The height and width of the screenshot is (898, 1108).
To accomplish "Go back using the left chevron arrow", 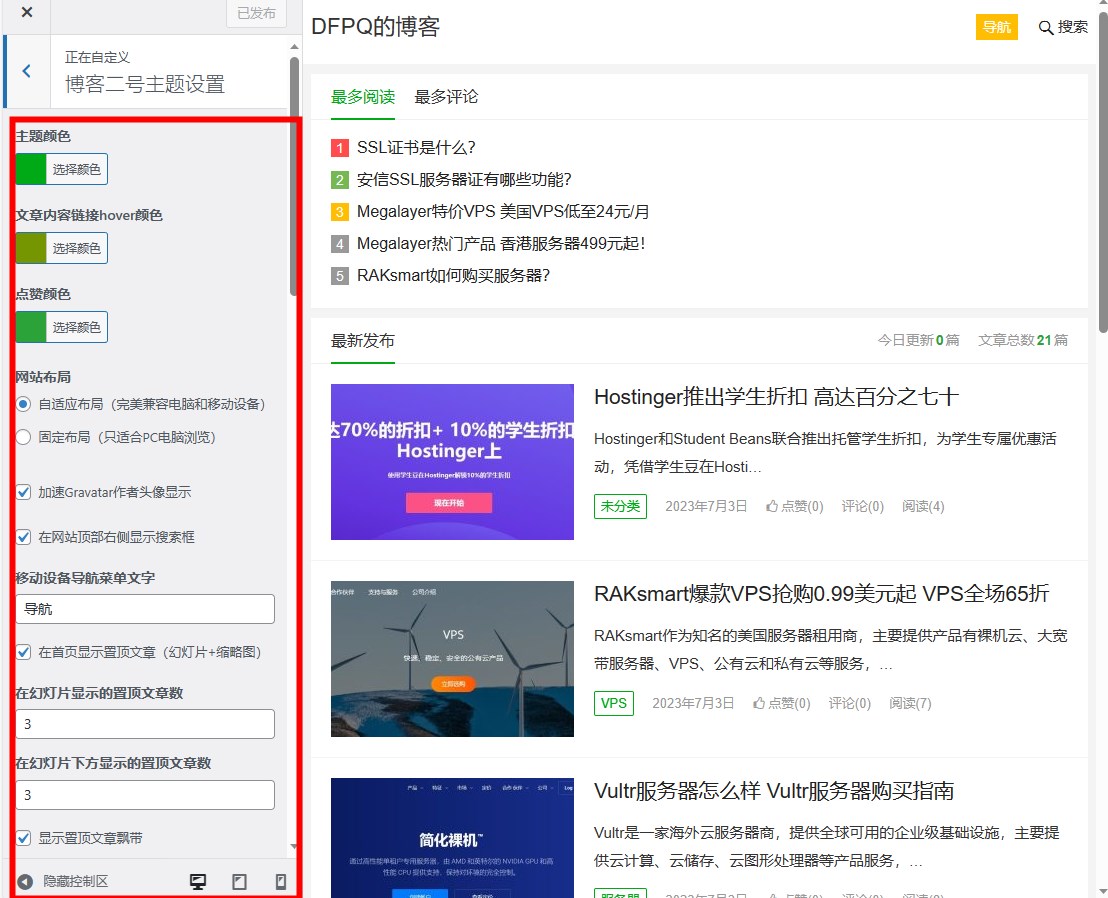I will coord(26,71).
